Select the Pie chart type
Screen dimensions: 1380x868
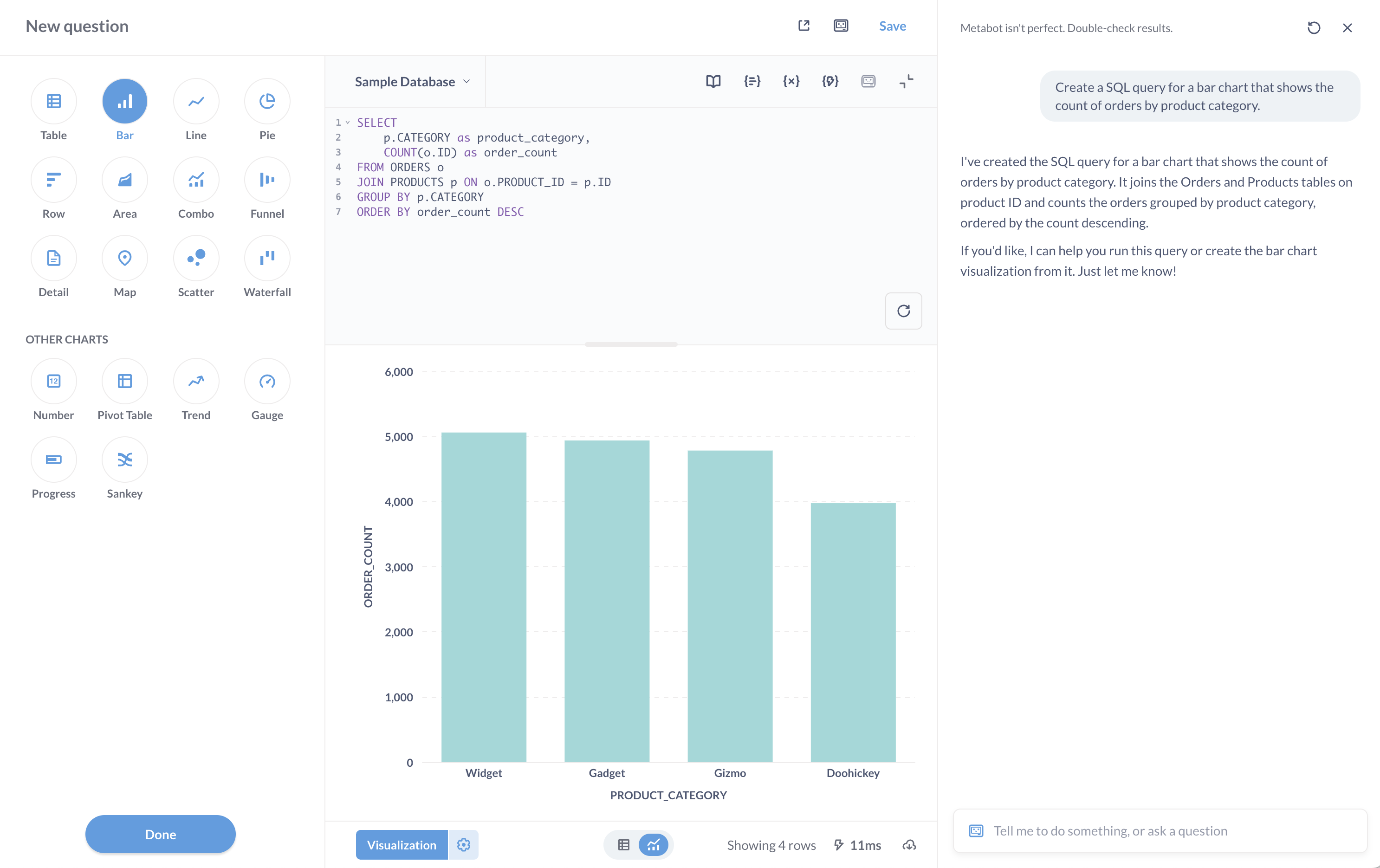tap(266, 101)
